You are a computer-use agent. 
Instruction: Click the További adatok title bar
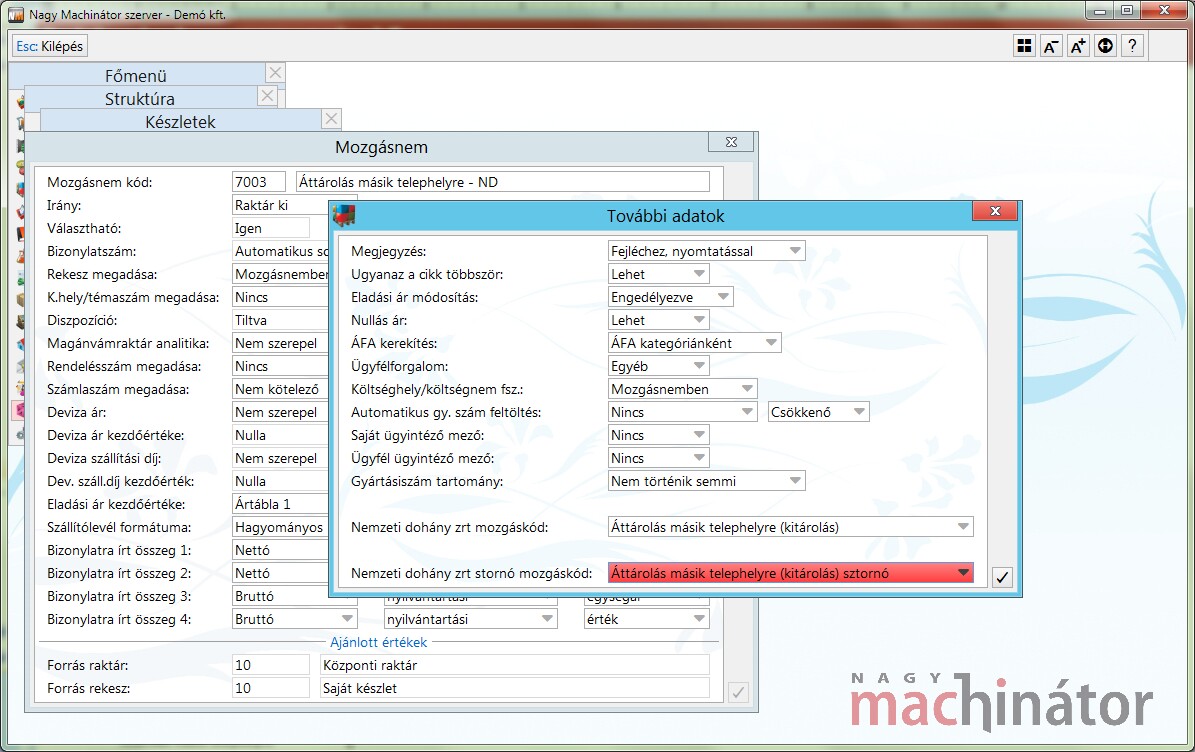(665, 216)
